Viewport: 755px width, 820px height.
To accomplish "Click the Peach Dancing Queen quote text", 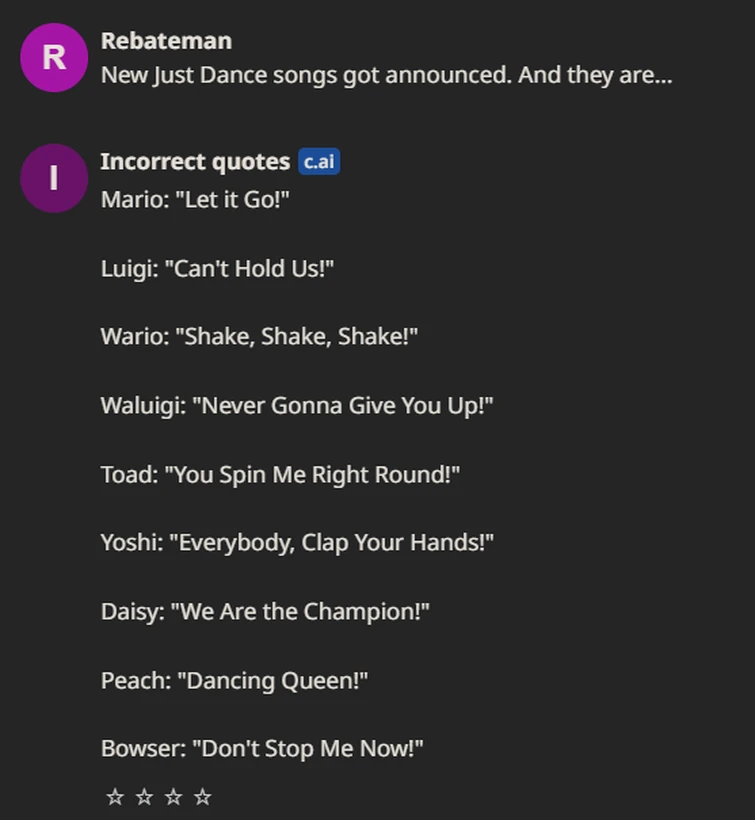I will point(235,680).
